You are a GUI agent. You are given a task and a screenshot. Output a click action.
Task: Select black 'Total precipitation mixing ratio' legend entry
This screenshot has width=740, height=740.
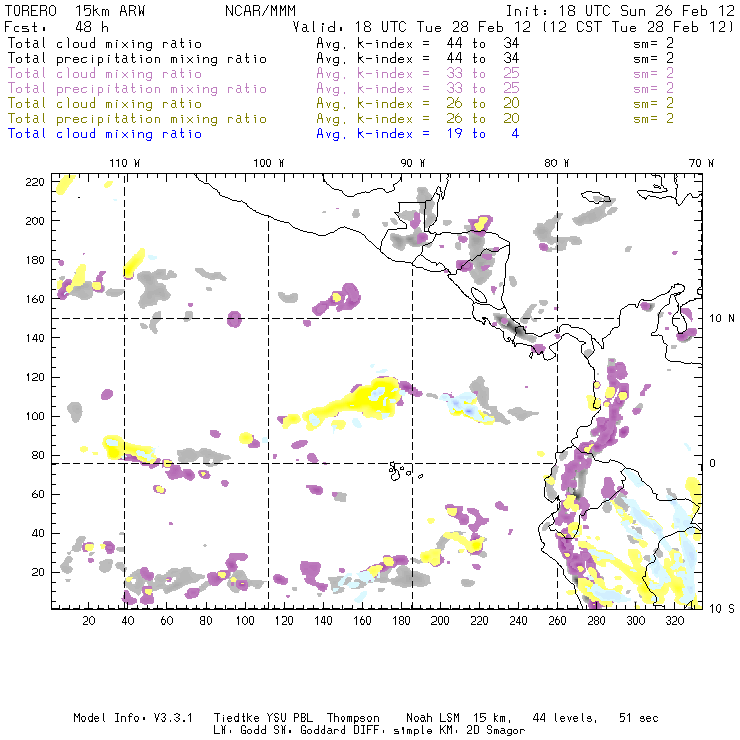pos(137,59)
